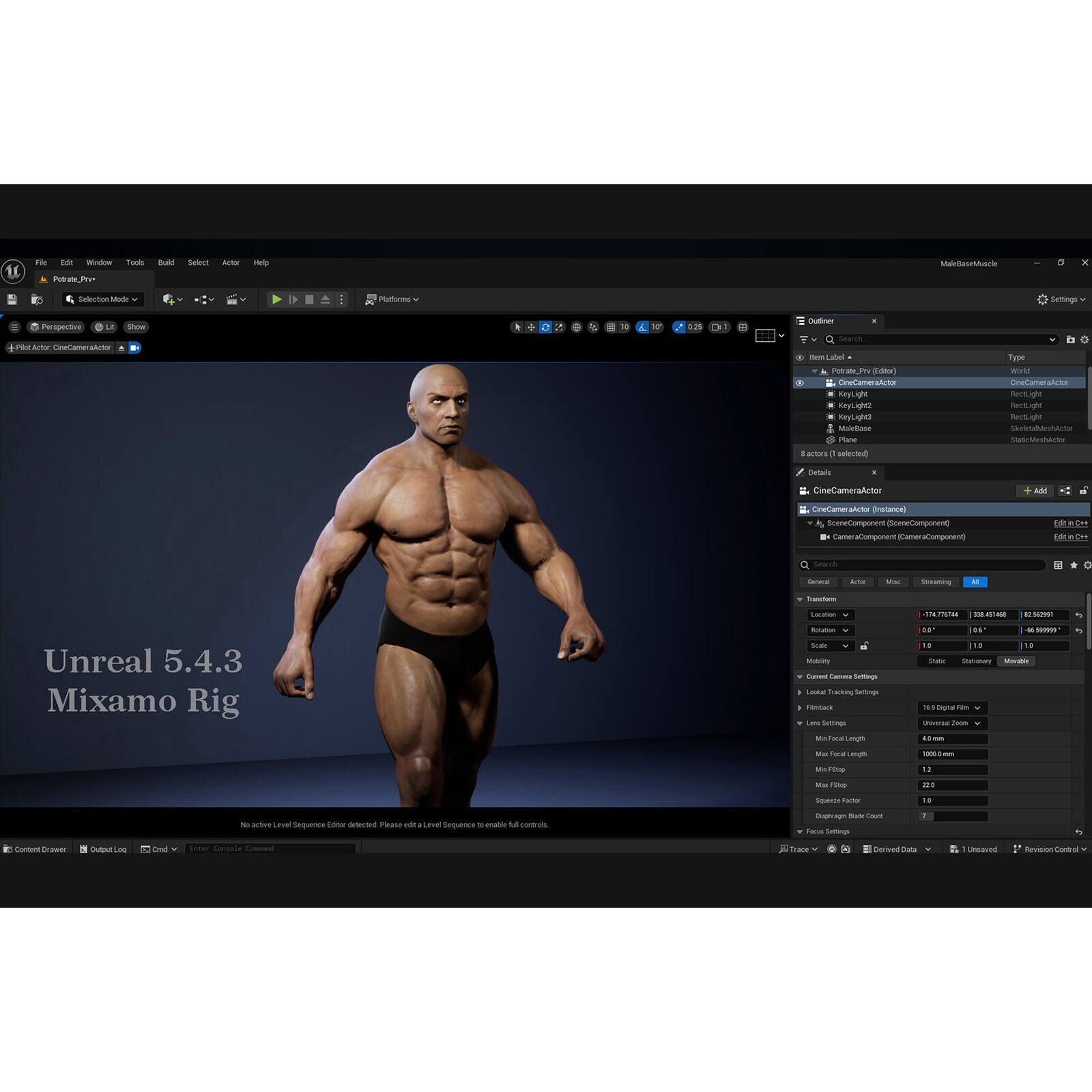This screenshot has height=1092, width=1092.
Task: Click the Browse Content folder icon
Action: coord(37,300)
